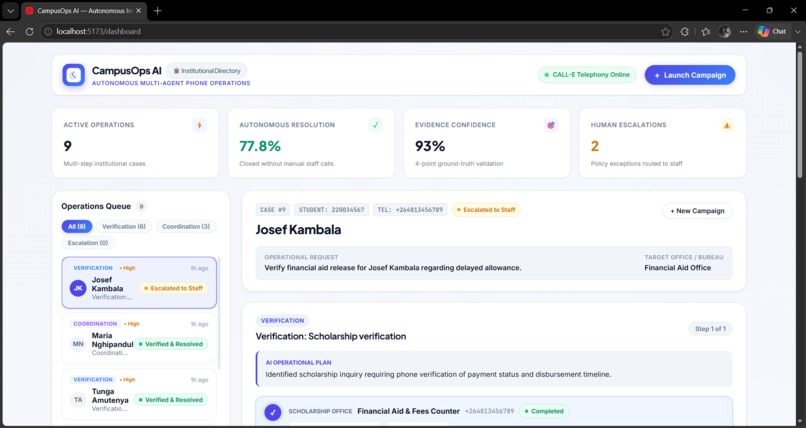Click Verified & Resolved badge for Maria Nghipandul

(x=171, y=344)
